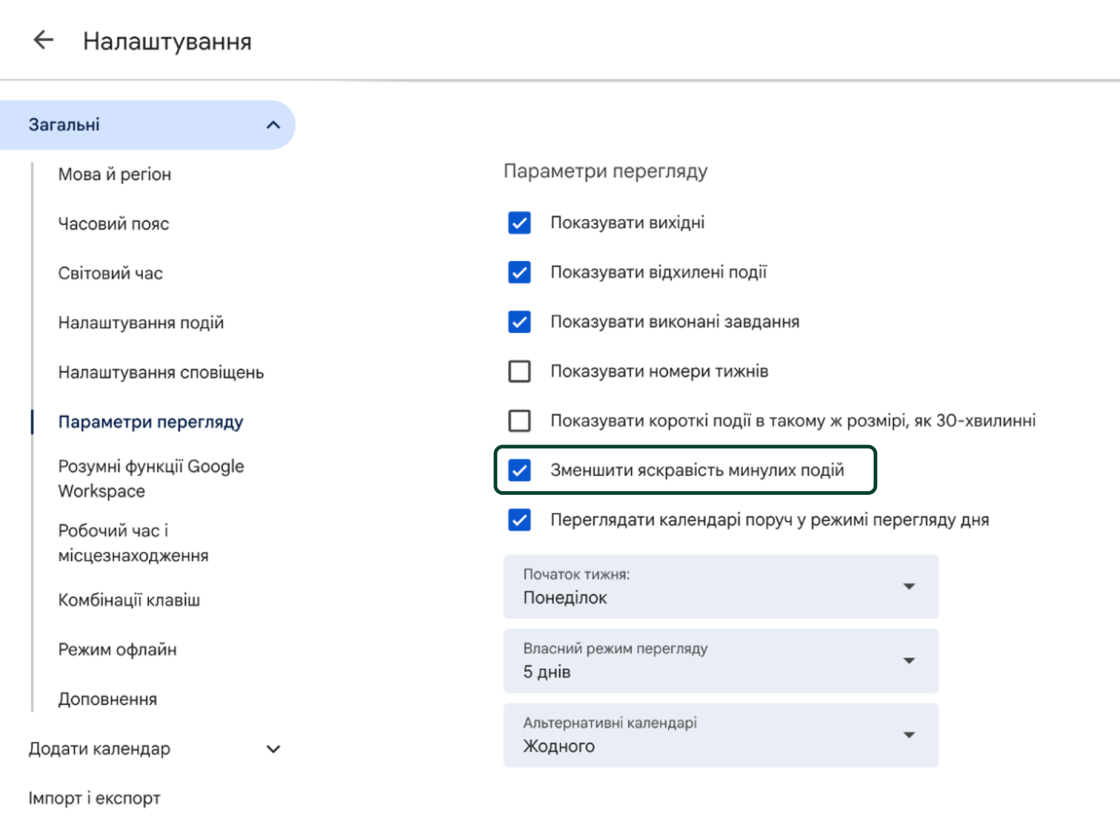Open Світовий час settings section
Screen dimensions: 1120x835
[110, 273]
